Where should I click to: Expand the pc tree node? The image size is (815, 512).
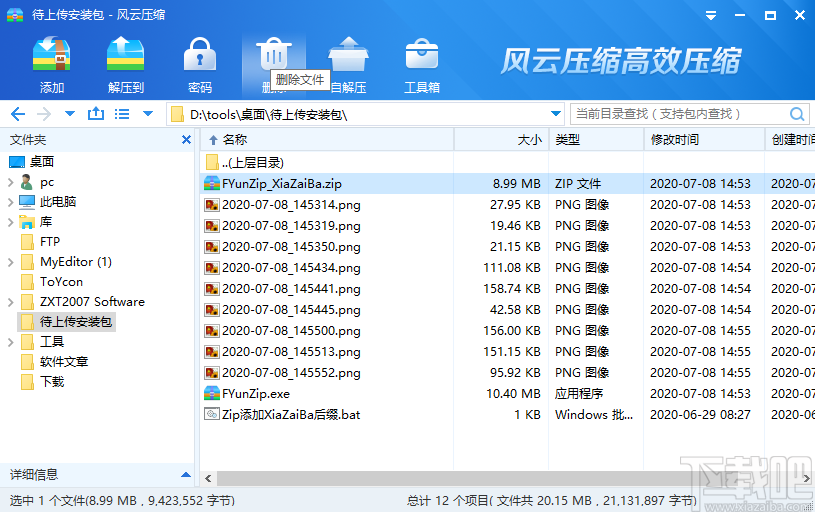click(10, 182)
